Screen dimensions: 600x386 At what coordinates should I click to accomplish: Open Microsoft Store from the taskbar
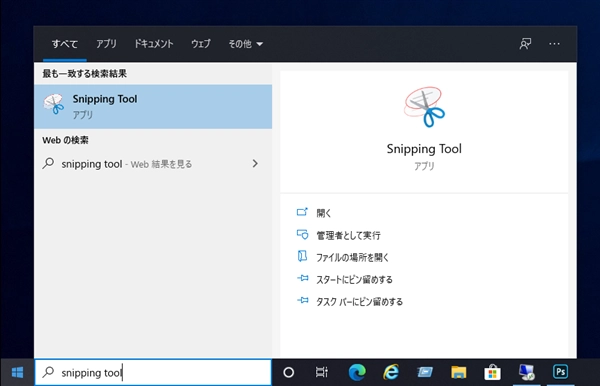492,372
